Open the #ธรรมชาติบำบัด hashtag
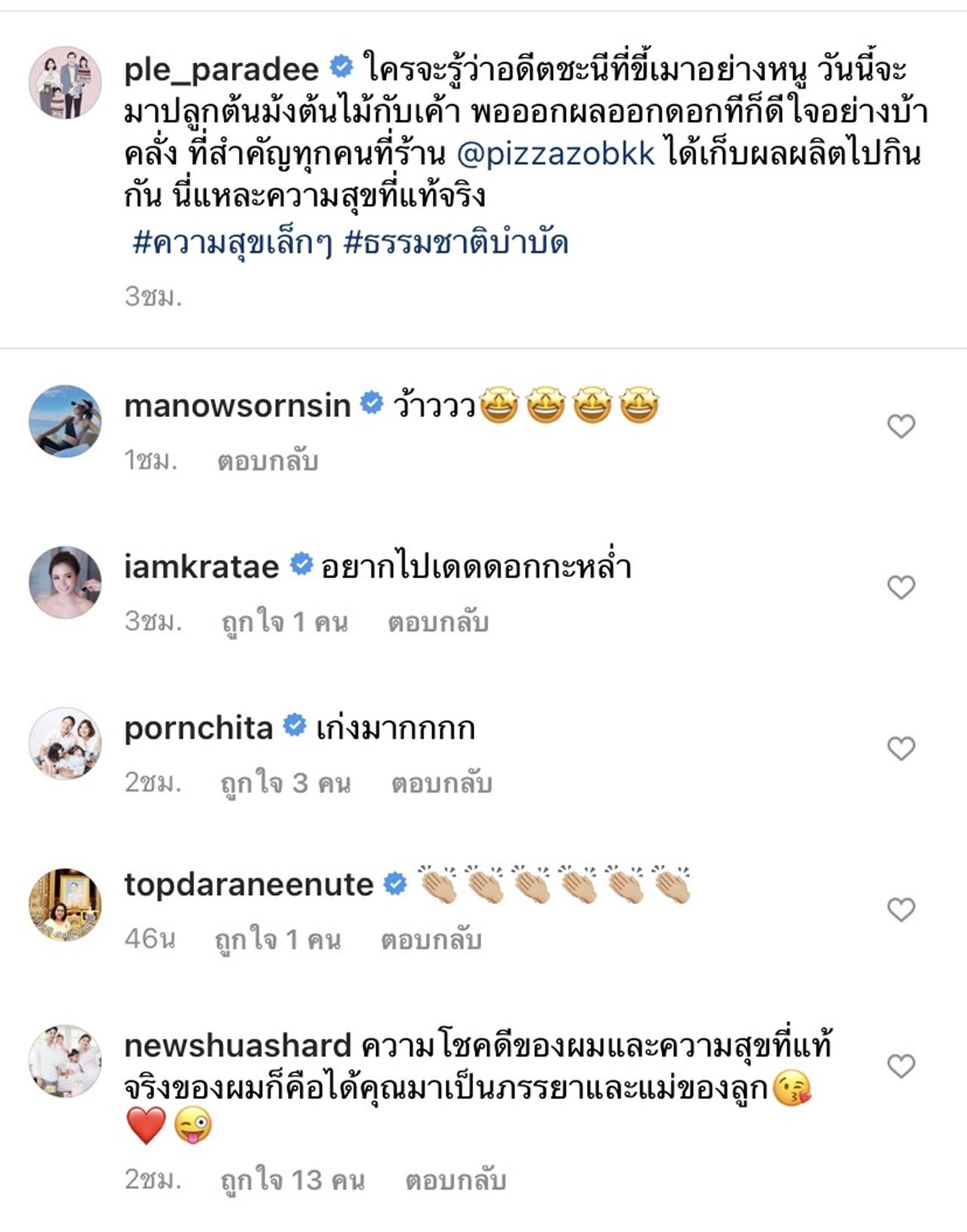This screenshot has height=1232, width=967. [456, 243]
